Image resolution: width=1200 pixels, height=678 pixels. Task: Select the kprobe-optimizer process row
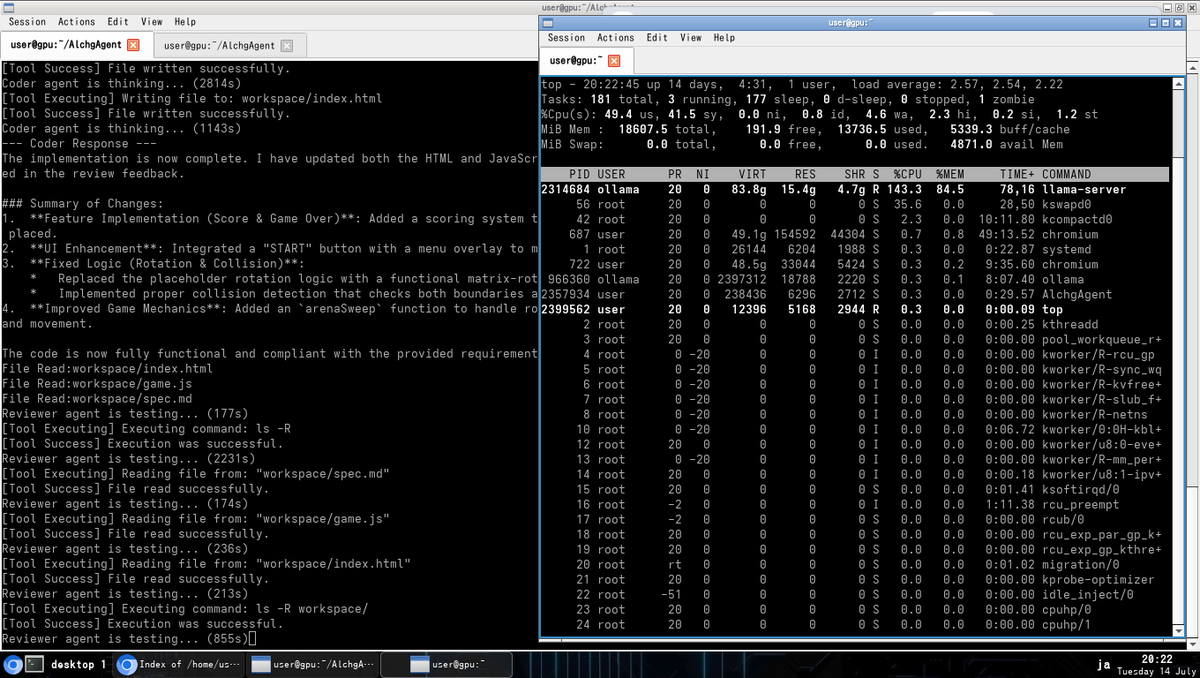(855, 579)
